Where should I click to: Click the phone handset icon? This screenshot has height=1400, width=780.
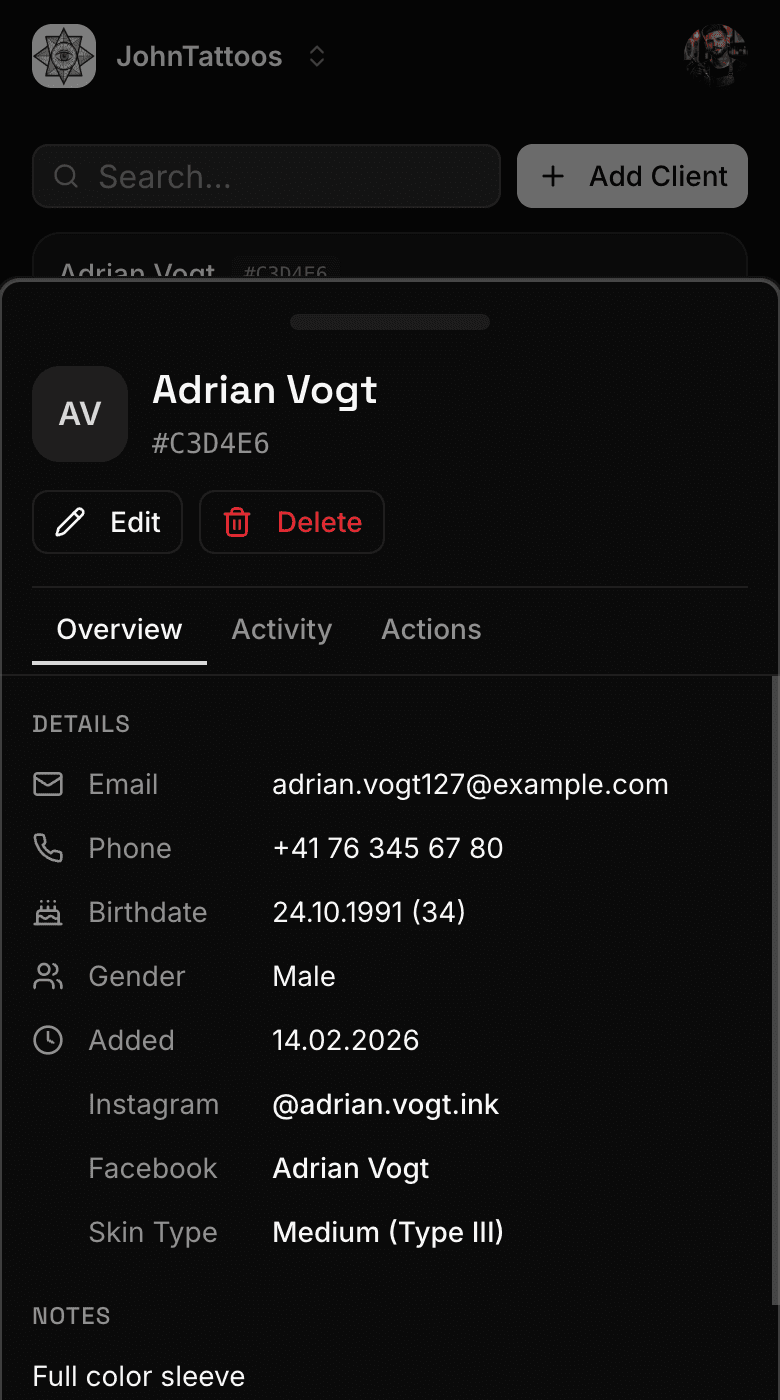[48, 848]
